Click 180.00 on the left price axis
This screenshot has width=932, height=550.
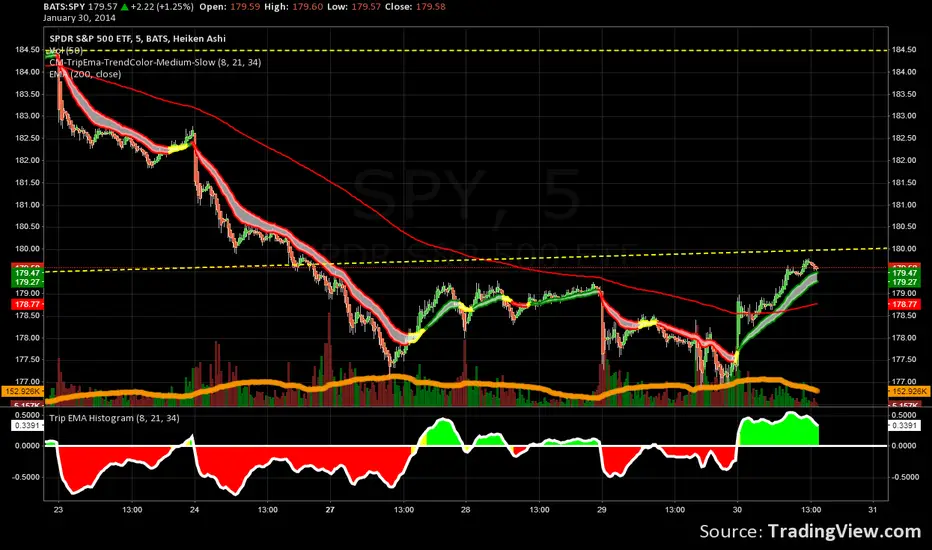[x=27, y=249]
